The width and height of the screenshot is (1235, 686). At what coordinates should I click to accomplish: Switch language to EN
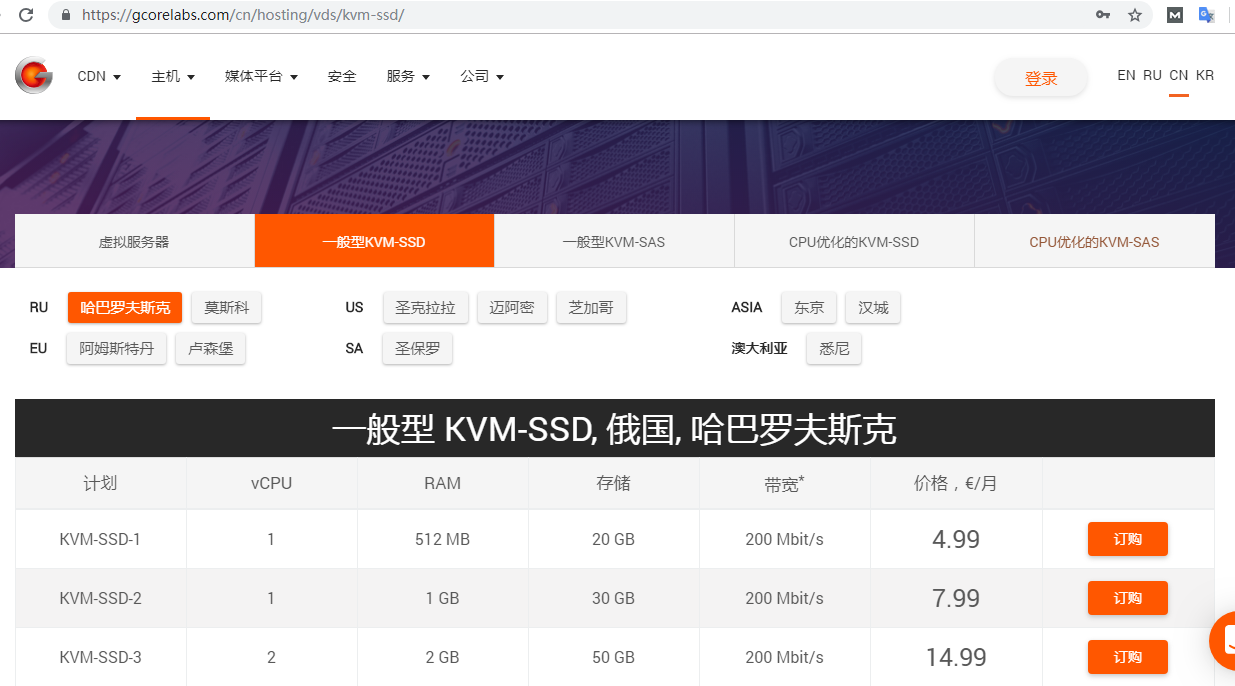coord(1126,75)
